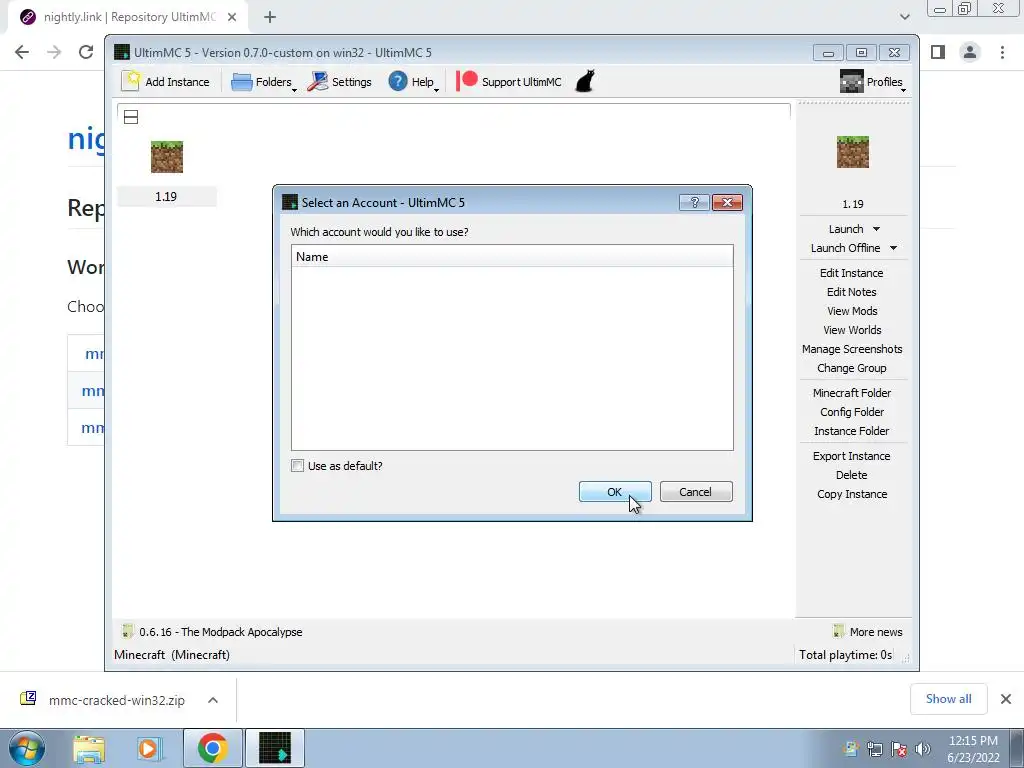
Task: Close the Select an Account dialog
Action: click(727, 202)
